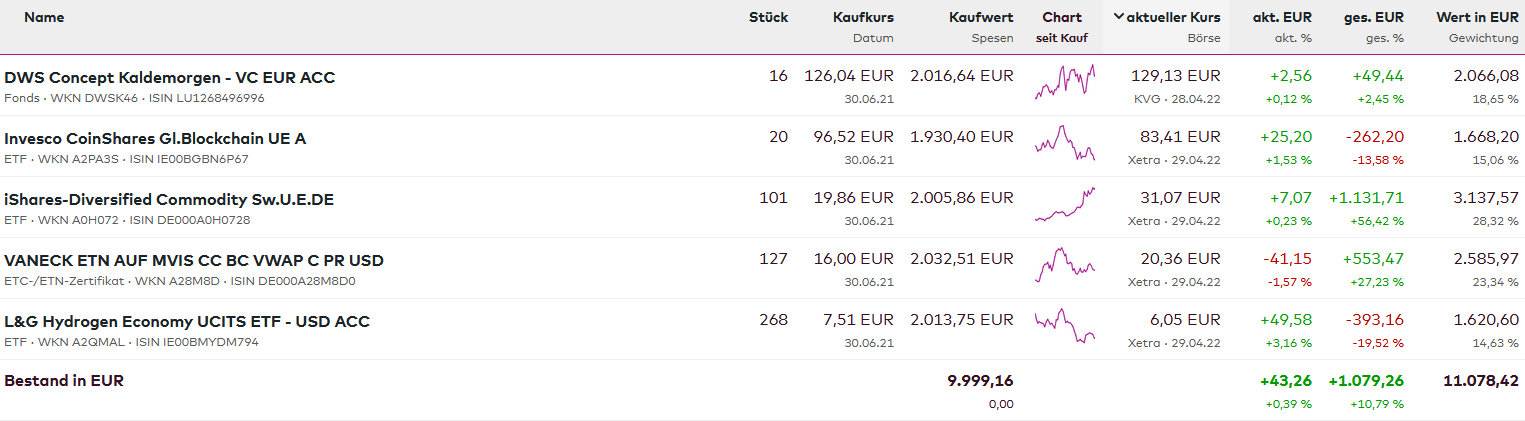Viewport: 1525px width, 421px height.
Task: Open L&G Hydrogen Economy UCITS ETF
Action: coord(187,321)
